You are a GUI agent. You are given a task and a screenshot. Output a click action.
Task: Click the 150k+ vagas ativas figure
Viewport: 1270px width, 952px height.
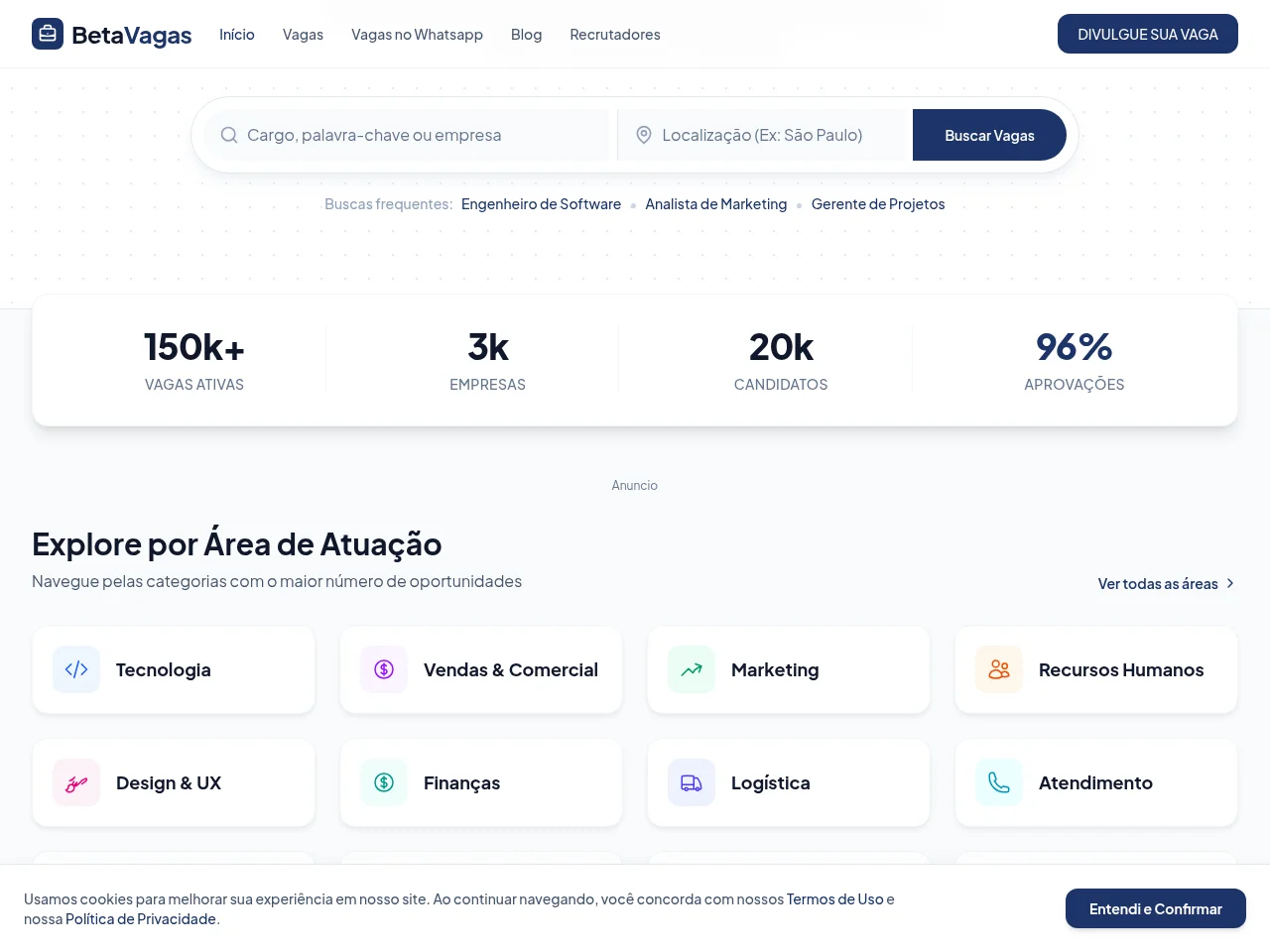(x=194, y=347)
